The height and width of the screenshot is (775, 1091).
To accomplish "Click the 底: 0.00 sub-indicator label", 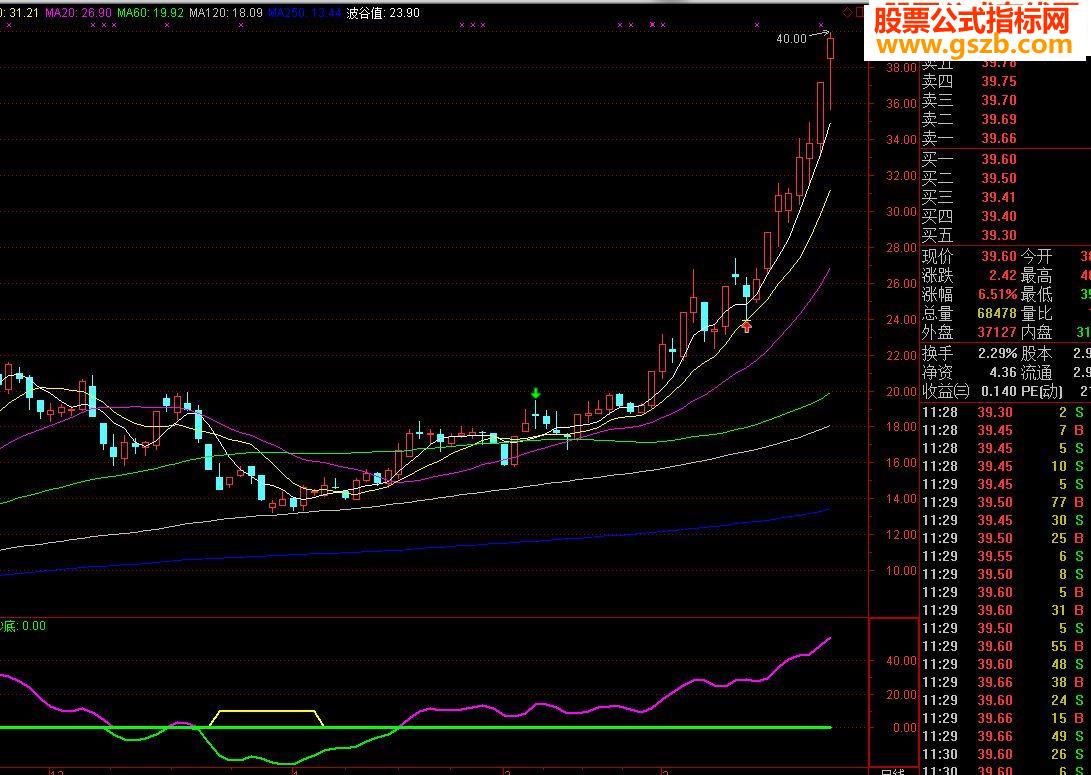I will coord(23,625).
